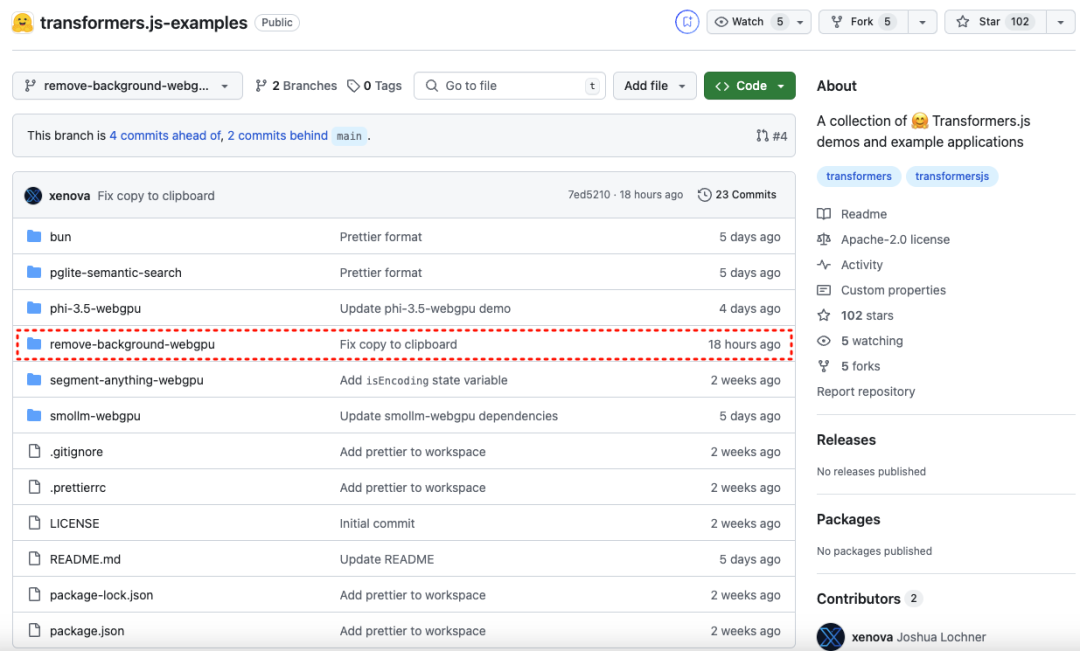
Task: Click the transformers.js-examples repository title
Action: (x=143, y=22)
